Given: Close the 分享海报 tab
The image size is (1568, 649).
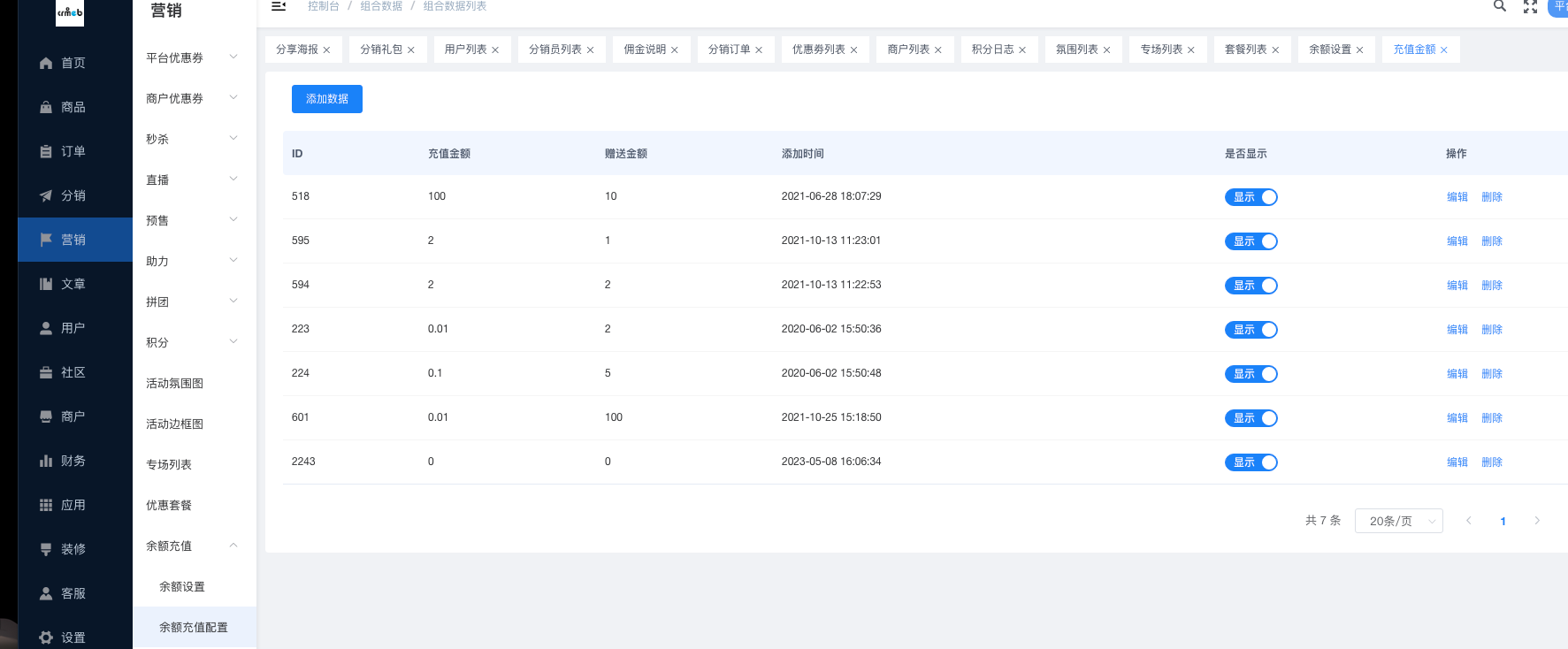Looking at the screenshot, I should (x=326, y=50).
